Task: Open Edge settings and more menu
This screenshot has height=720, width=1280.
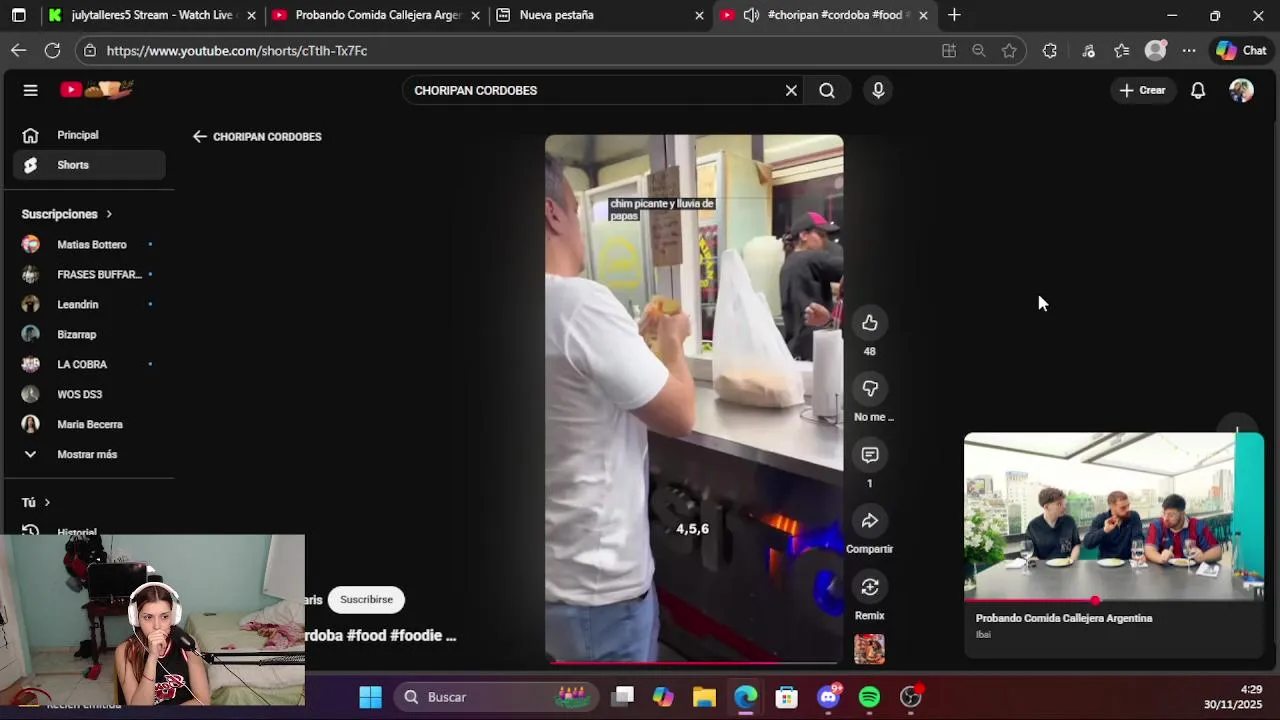Action: click(1189, 50)
